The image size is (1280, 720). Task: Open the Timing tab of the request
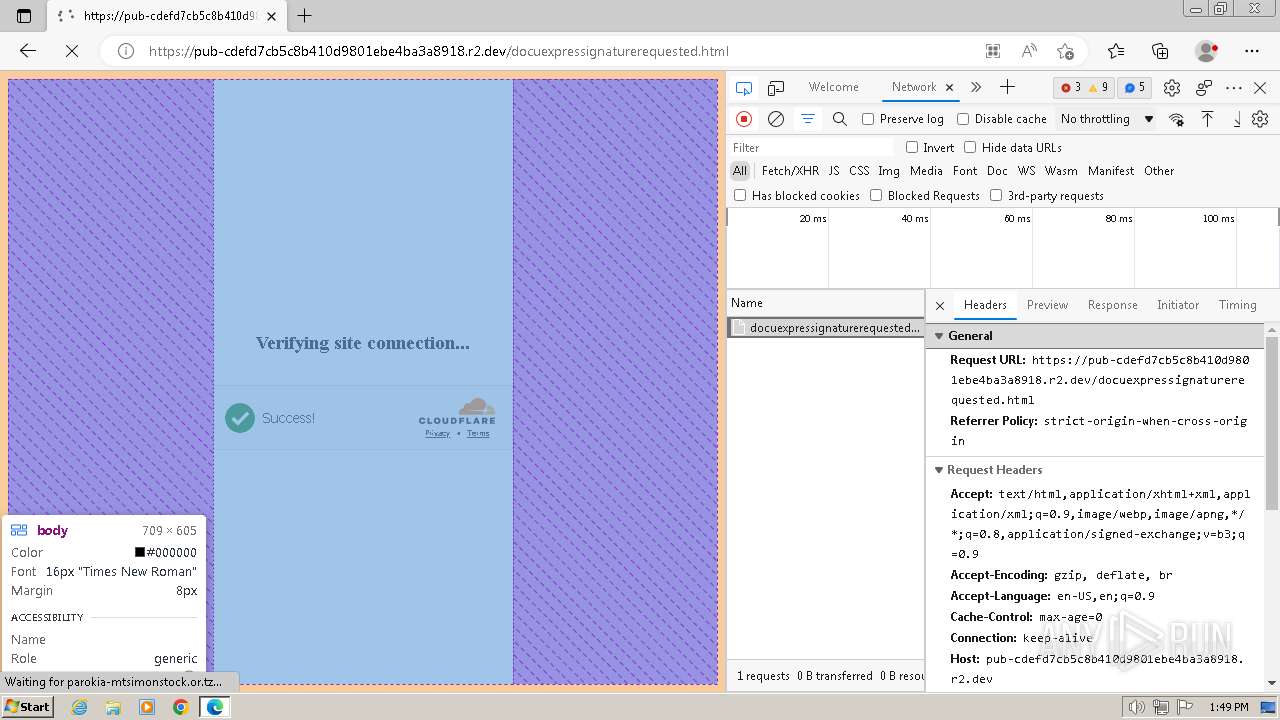[x=1237, y=305]
